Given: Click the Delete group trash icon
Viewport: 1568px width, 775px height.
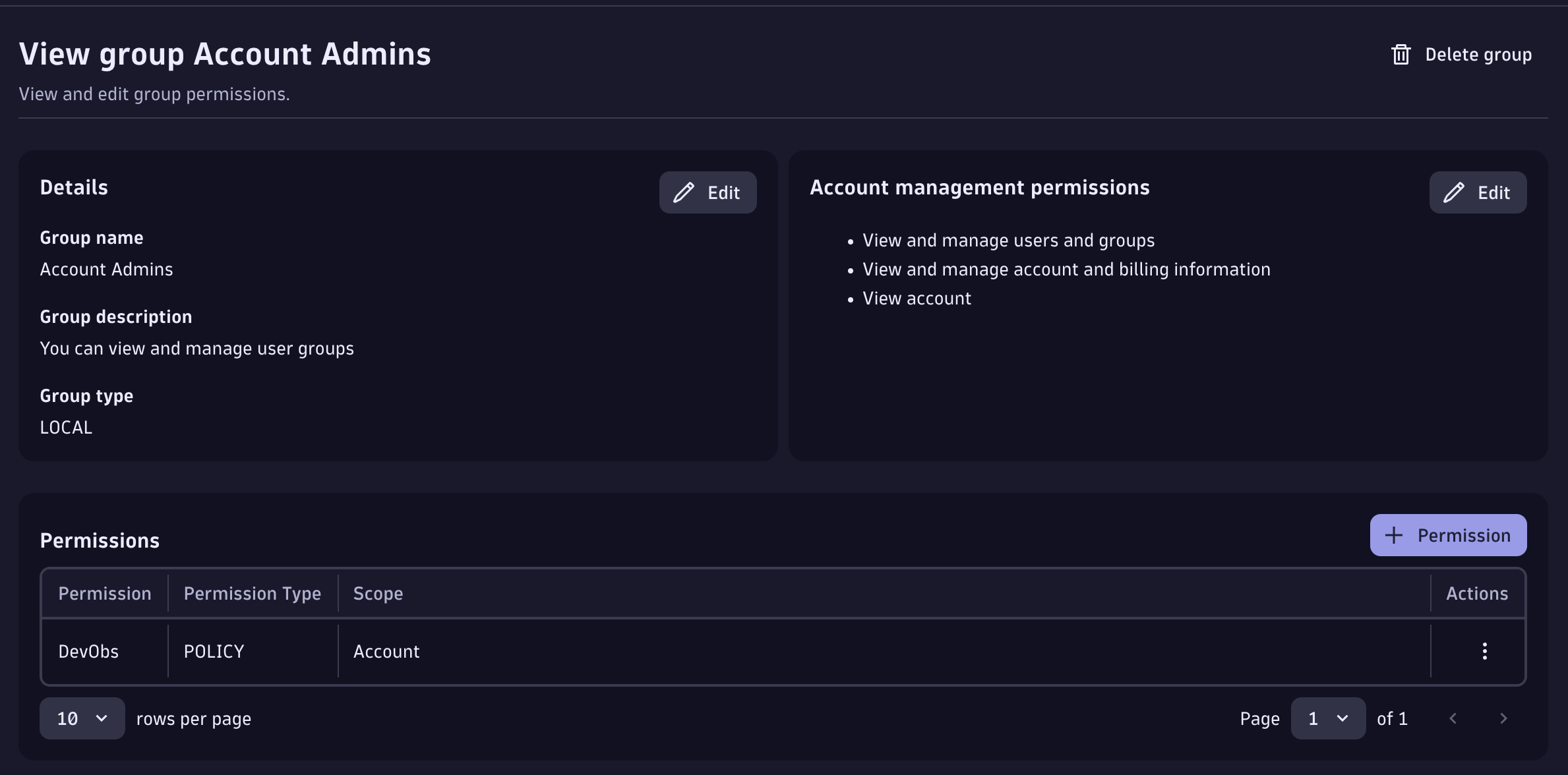Looking at the screenshot, I should pyautogui.click(x=1401, y=55).
